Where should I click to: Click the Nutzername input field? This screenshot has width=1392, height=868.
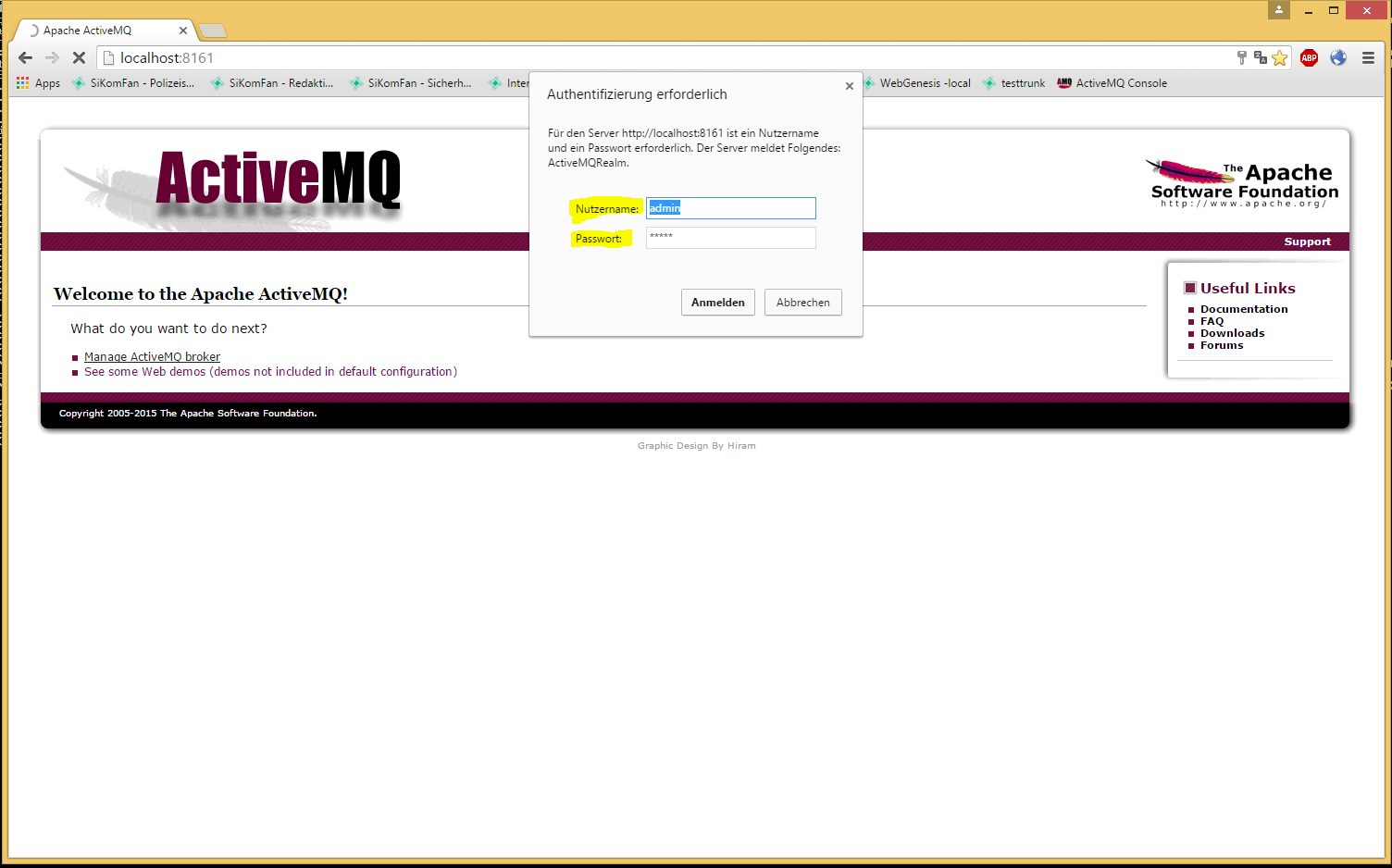point(730,208)
